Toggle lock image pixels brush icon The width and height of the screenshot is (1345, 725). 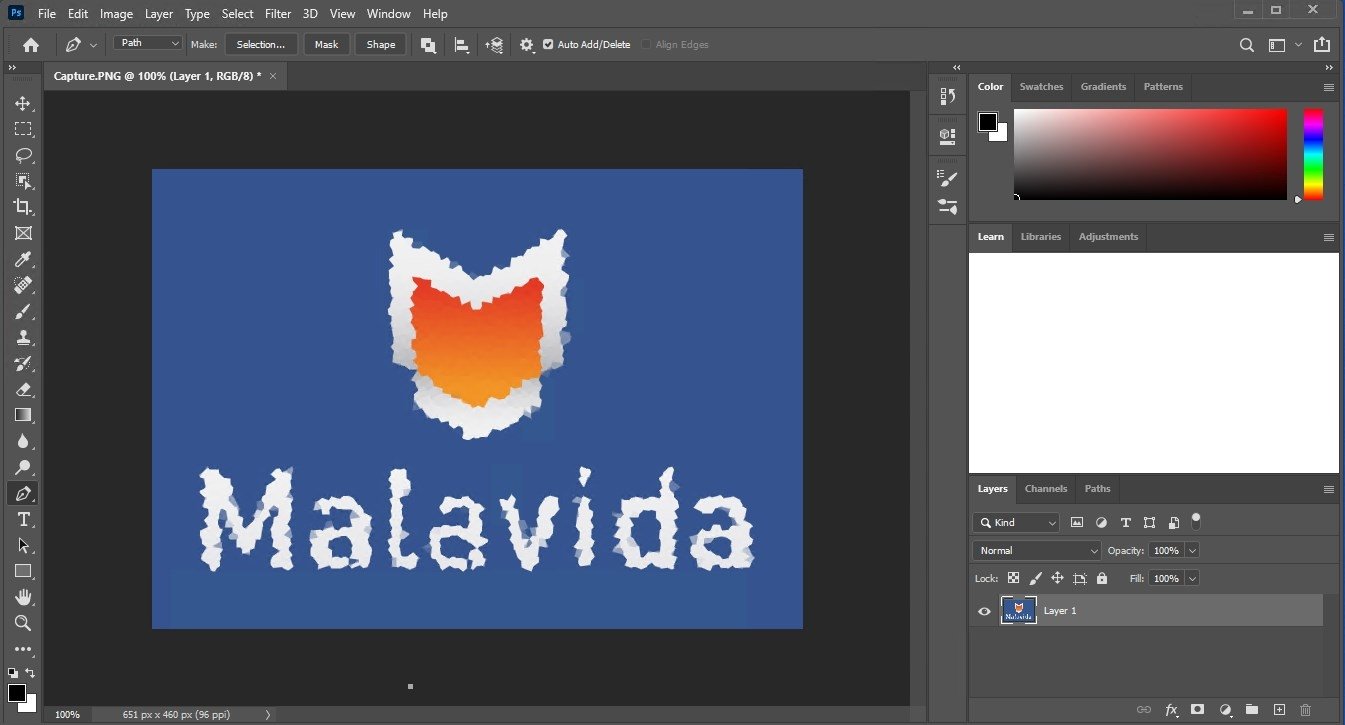(x=1035, y=578)
